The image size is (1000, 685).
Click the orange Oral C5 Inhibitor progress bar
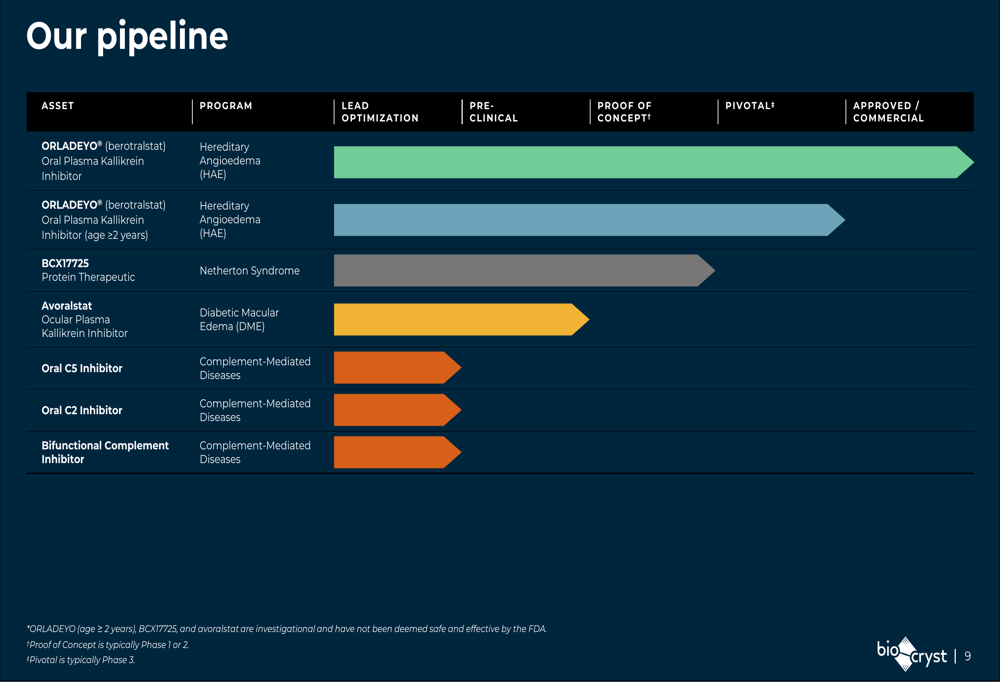[397, 367]
